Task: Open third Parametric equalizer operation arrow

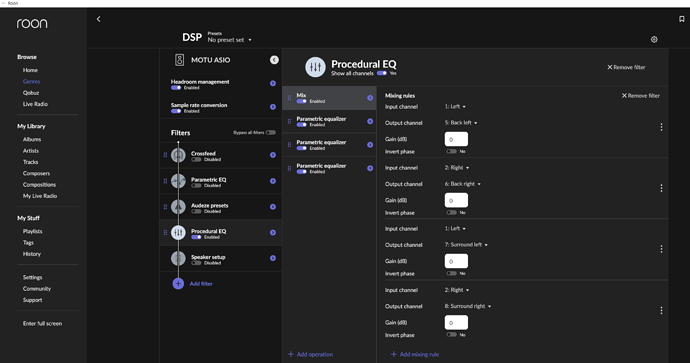Action: (x=370, y=169)
